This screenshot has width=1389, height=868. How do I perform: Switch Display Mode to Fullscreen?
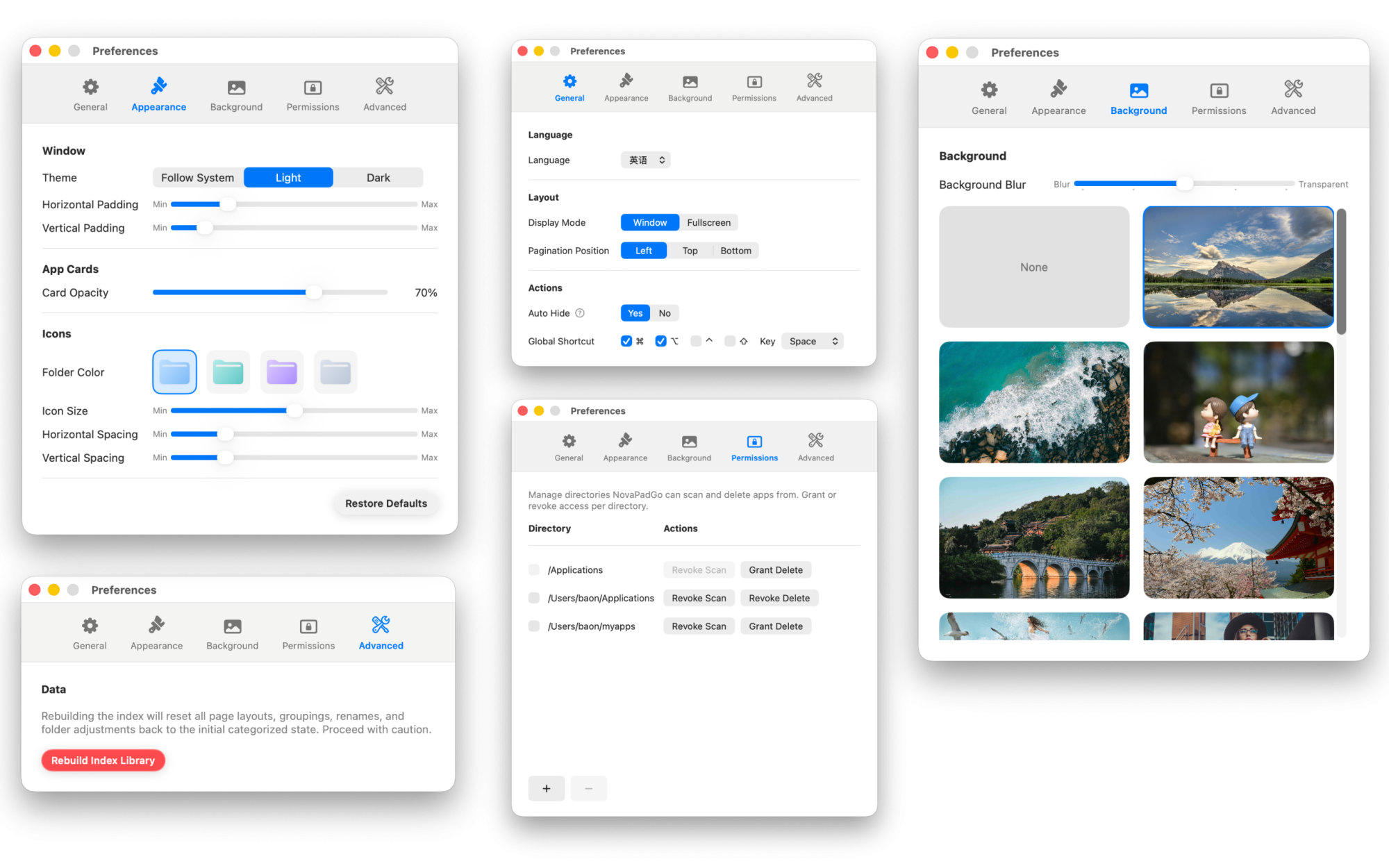tap(708, 222)
